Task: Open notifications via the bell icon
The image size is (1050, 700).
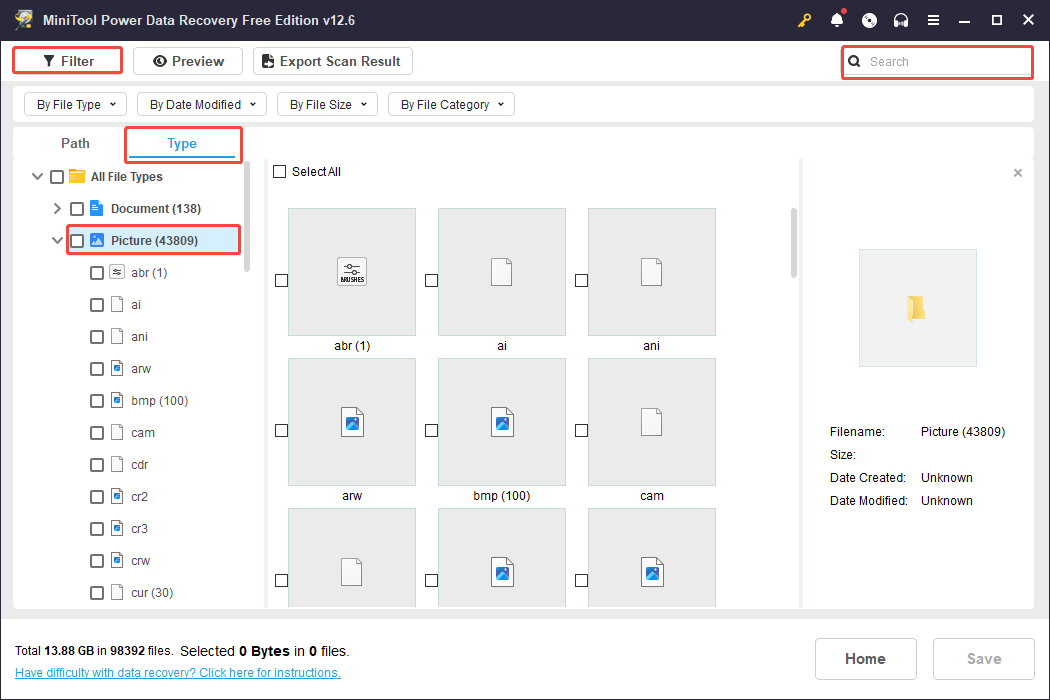Action: [837, 19]
